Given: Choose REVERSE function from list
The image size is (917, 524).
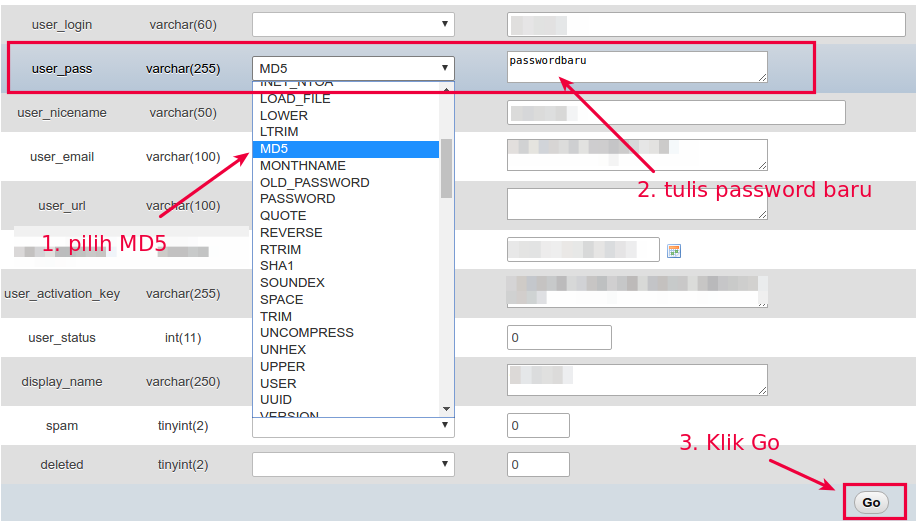Looking at the screenshot, I should (x=291, y=233).
